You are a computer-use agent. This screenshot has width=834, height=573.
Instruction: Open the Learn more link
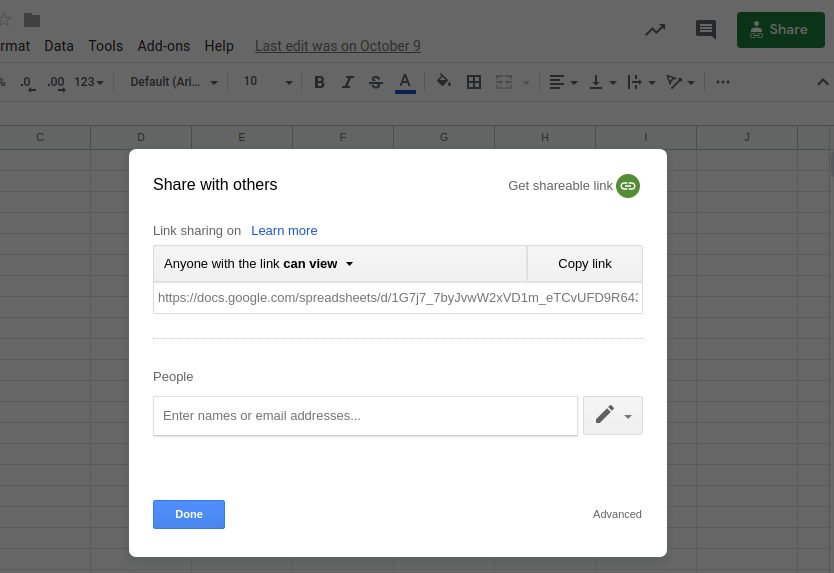(x=284, y=230)
